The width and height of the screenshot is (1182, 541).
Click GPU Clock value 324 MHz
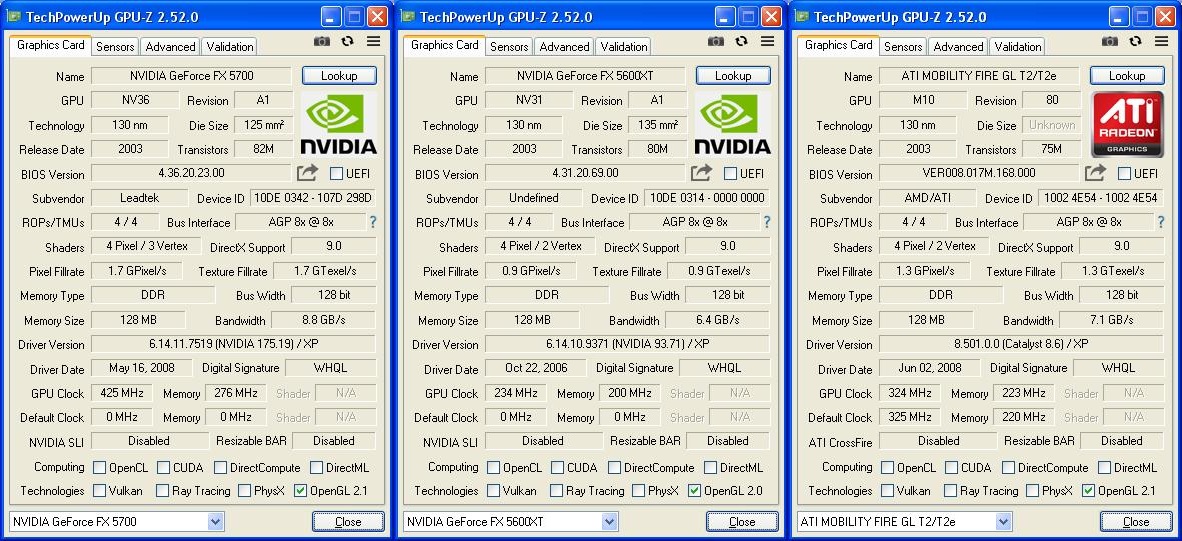pos(910,393)
